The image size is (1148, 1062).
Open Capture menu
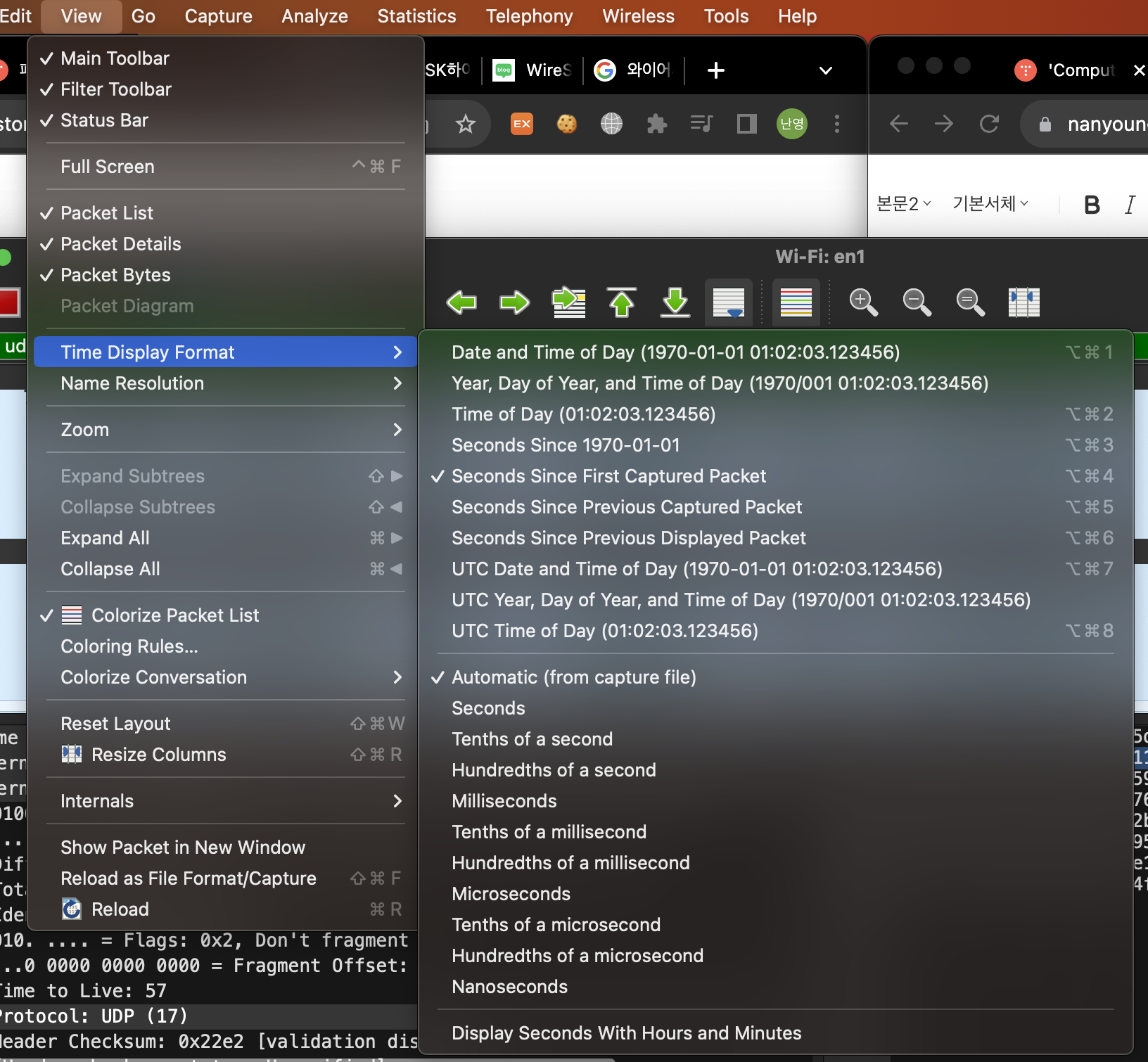pyautogui.click(x=218, y=16)
